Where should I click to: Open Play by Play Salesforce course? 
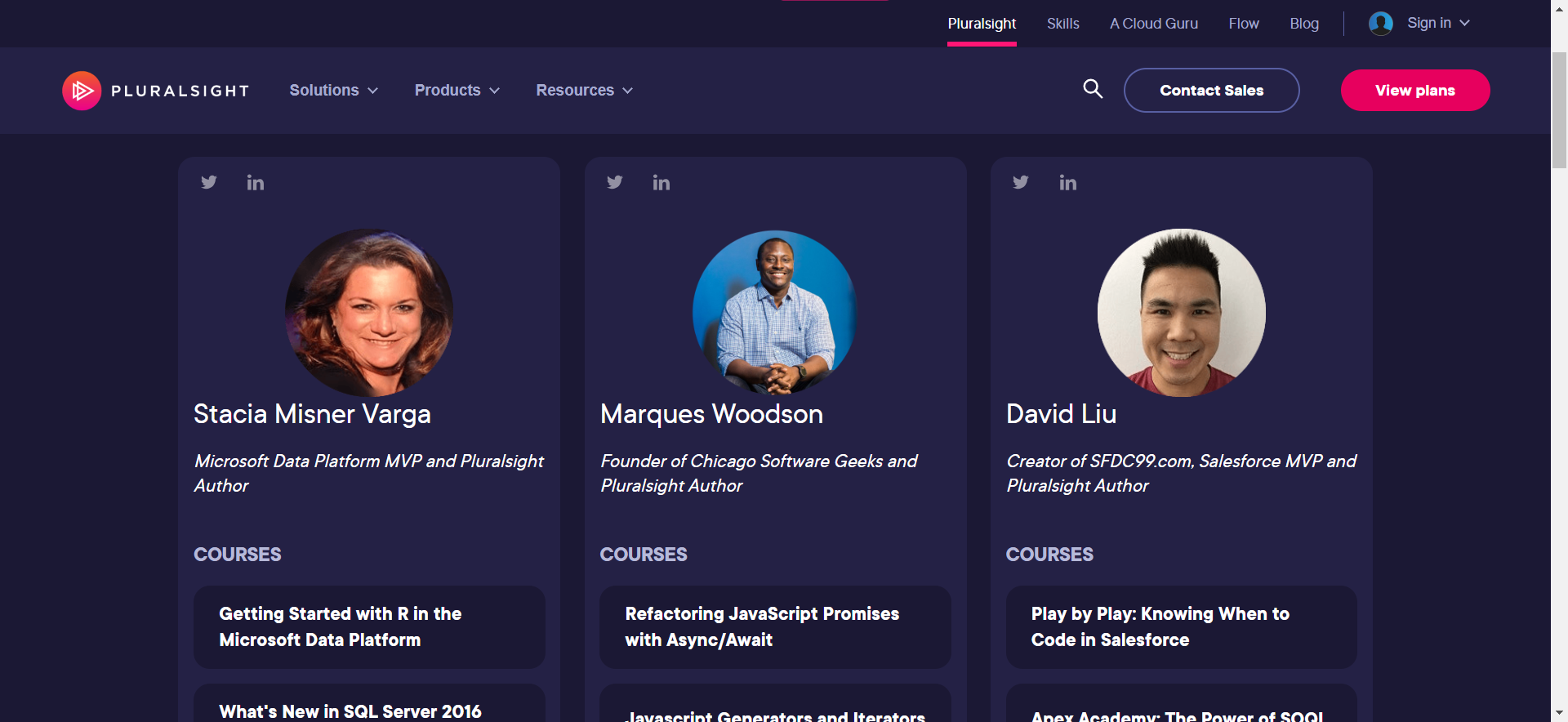[1181, 627]
